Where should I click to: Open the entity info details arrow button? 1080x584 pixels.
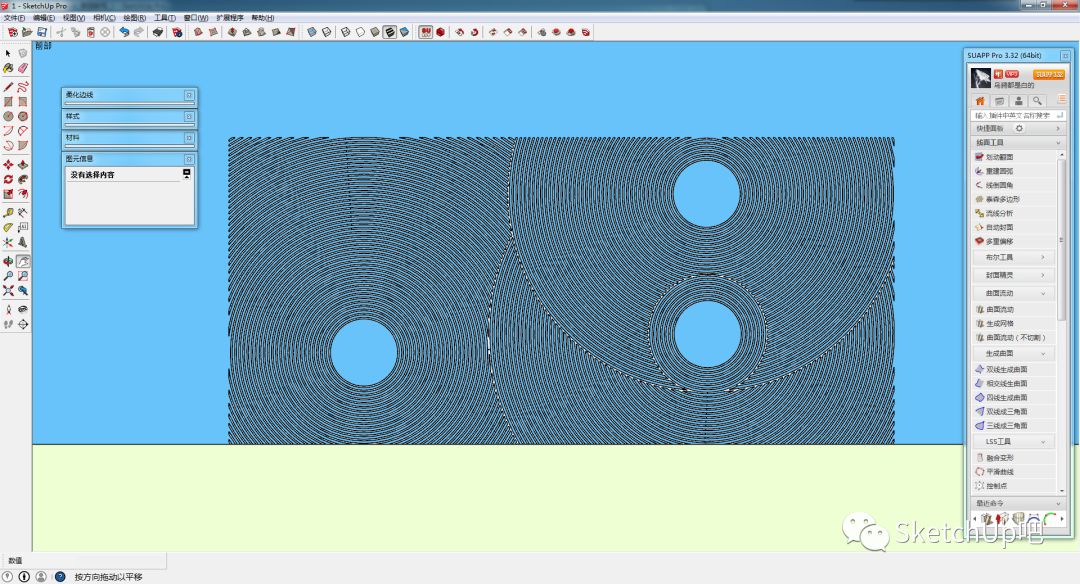point(187,174)
